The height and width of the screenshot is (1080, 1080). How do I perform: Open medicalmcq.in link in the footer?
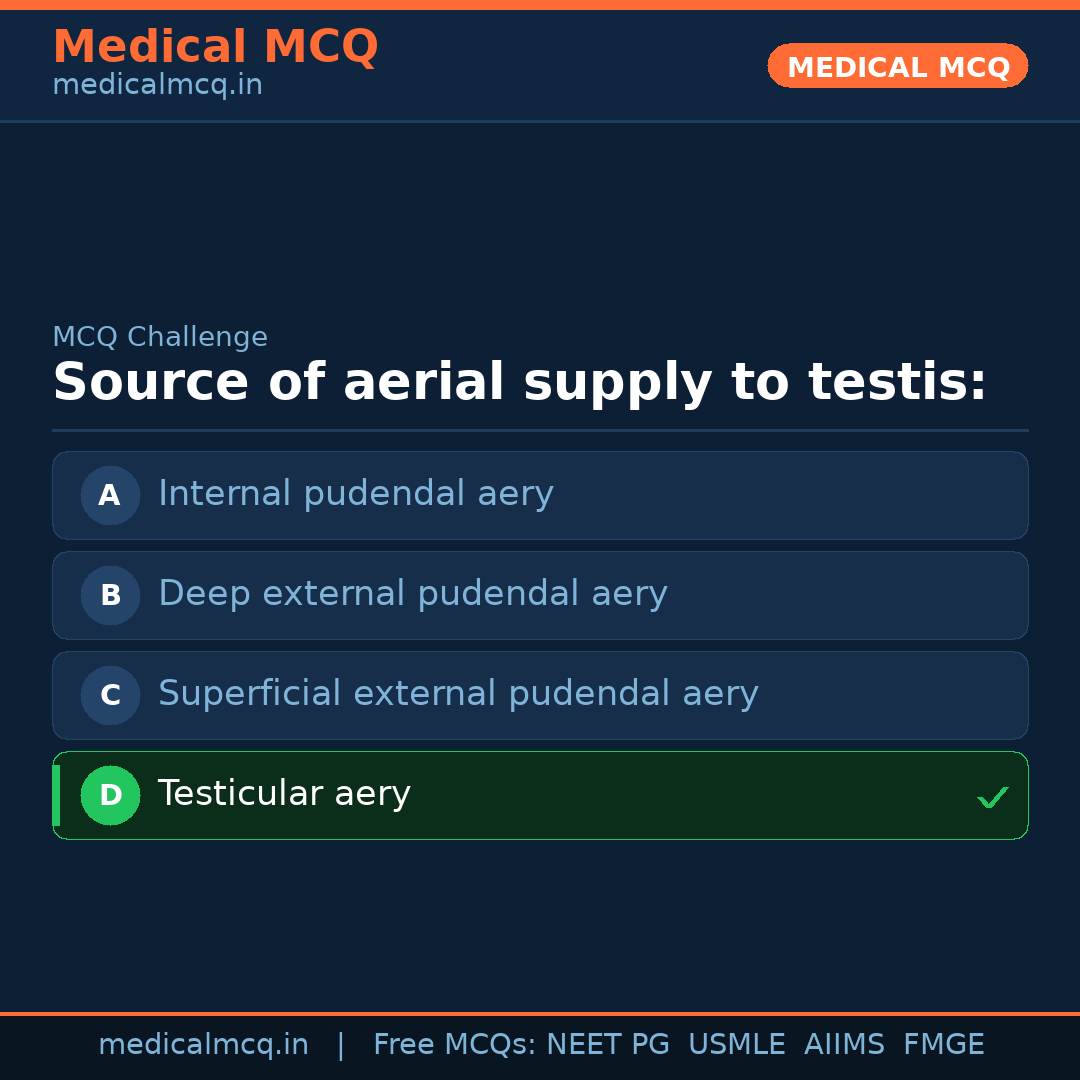[x=203, y=1045]
